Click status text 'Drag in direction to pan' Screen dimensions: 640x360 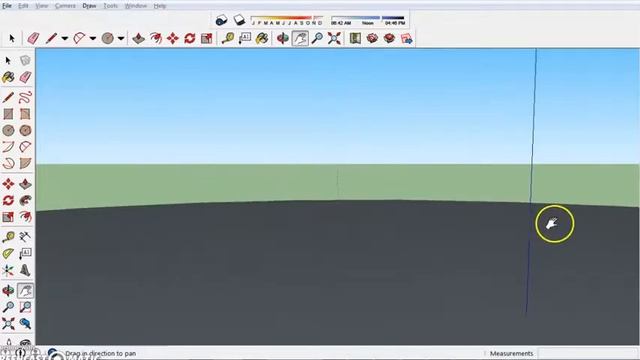[x=100, y=353]
